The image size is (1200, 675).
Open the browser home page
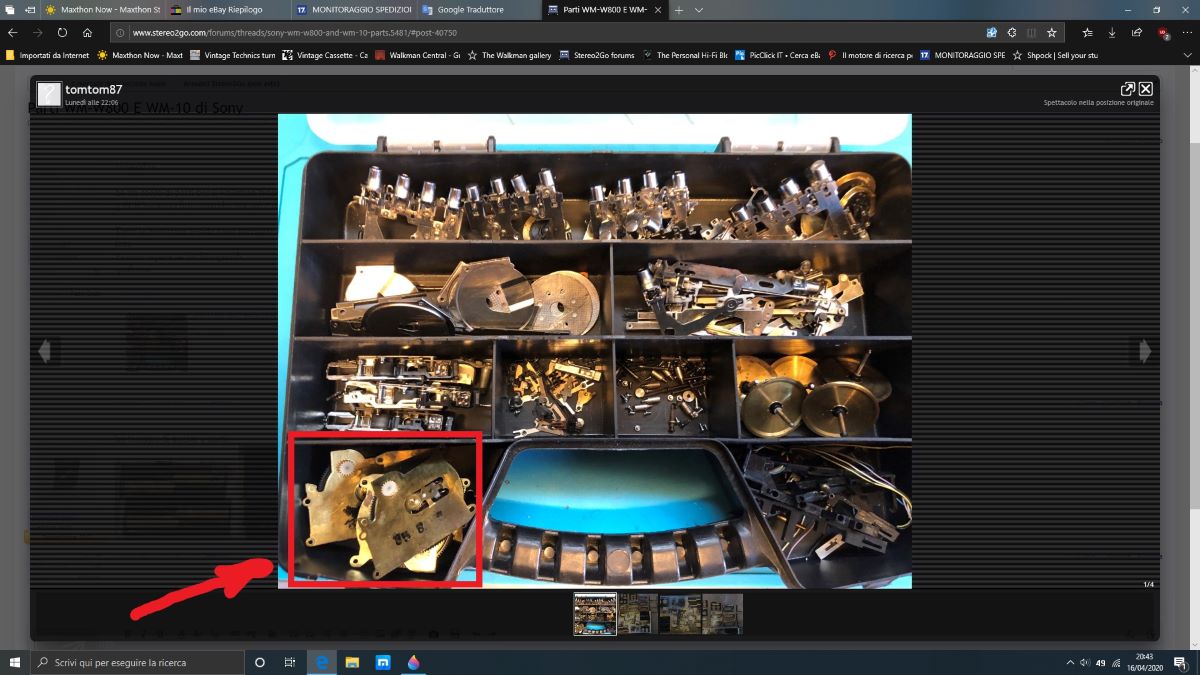(88, 32)
